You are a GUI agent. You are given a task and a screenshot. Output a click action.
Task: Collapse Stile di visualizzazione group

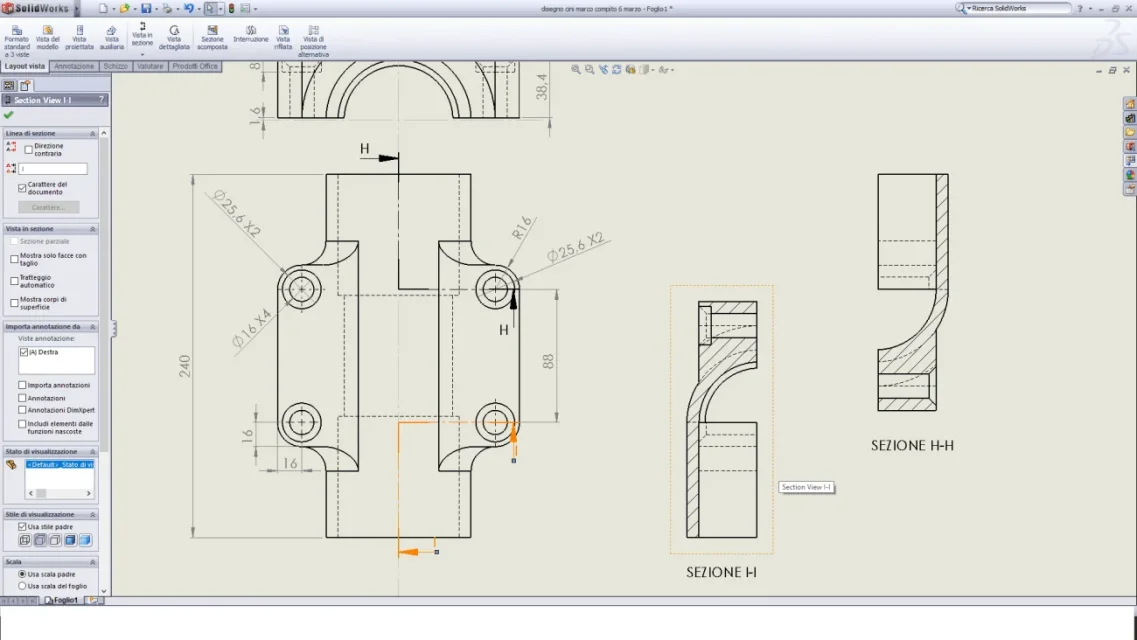(x=93, y=514)
